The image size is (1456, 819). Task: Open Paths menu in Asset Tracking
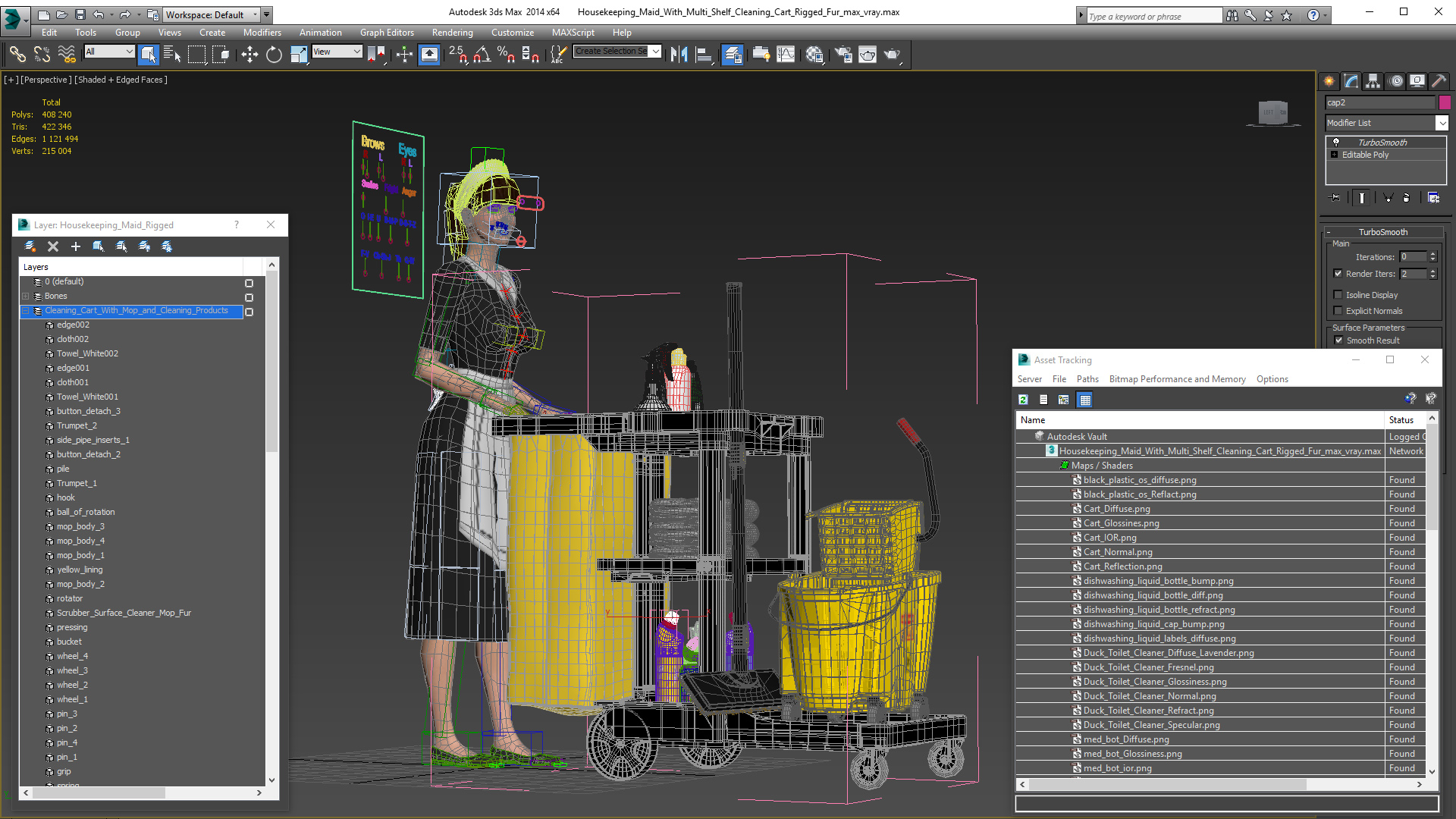(1087, 379)
